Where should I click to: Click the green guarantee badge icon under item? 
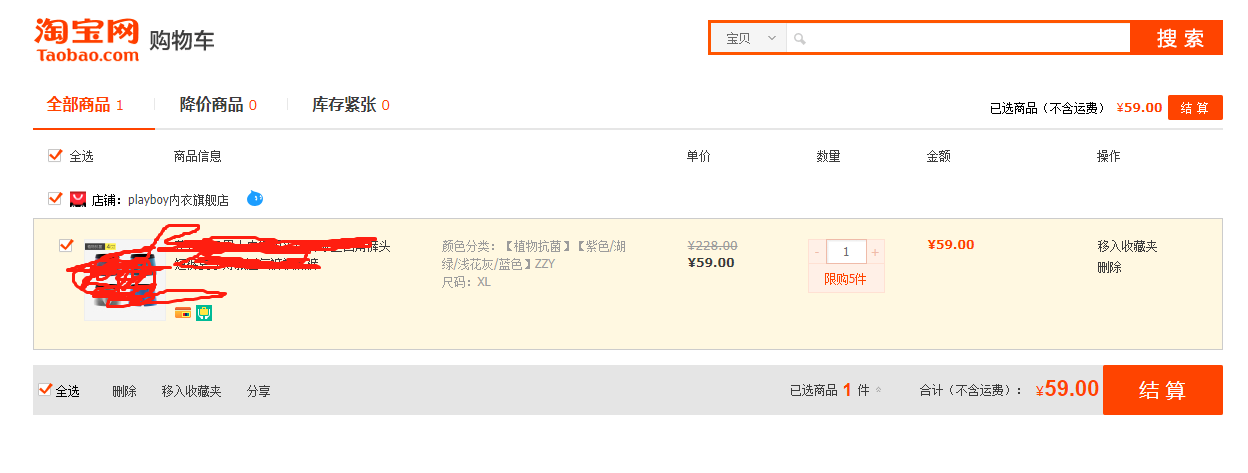coord(204,313)
